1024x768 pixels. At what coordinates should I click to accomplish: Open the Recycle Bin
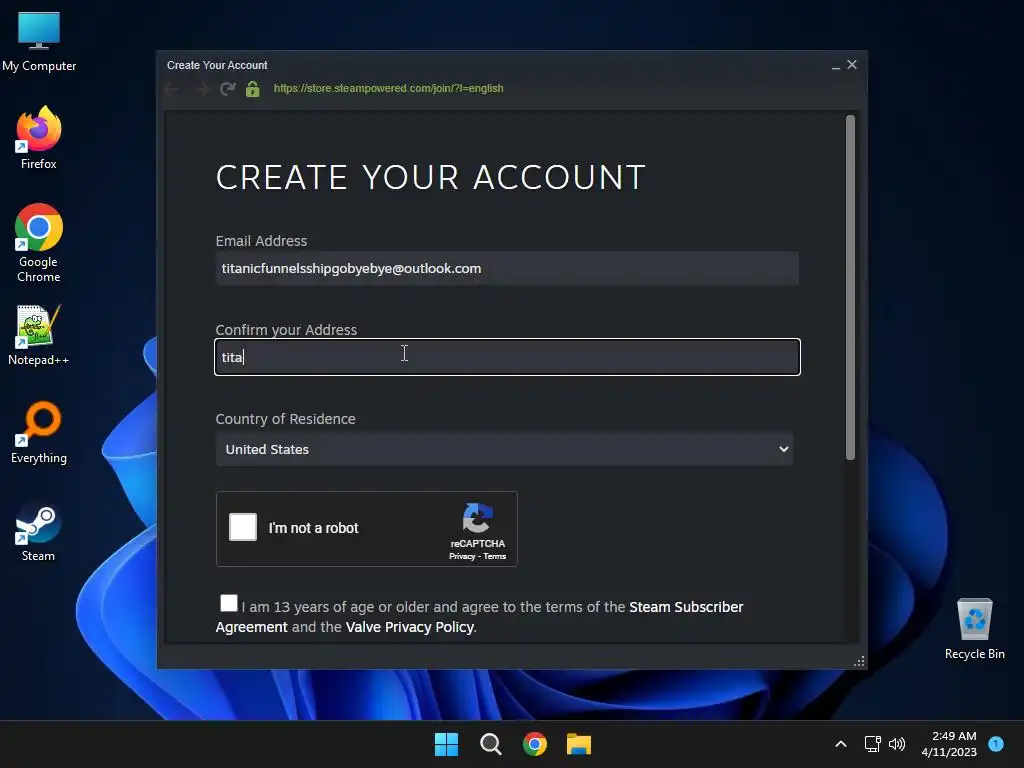click(x=974, y=629)
